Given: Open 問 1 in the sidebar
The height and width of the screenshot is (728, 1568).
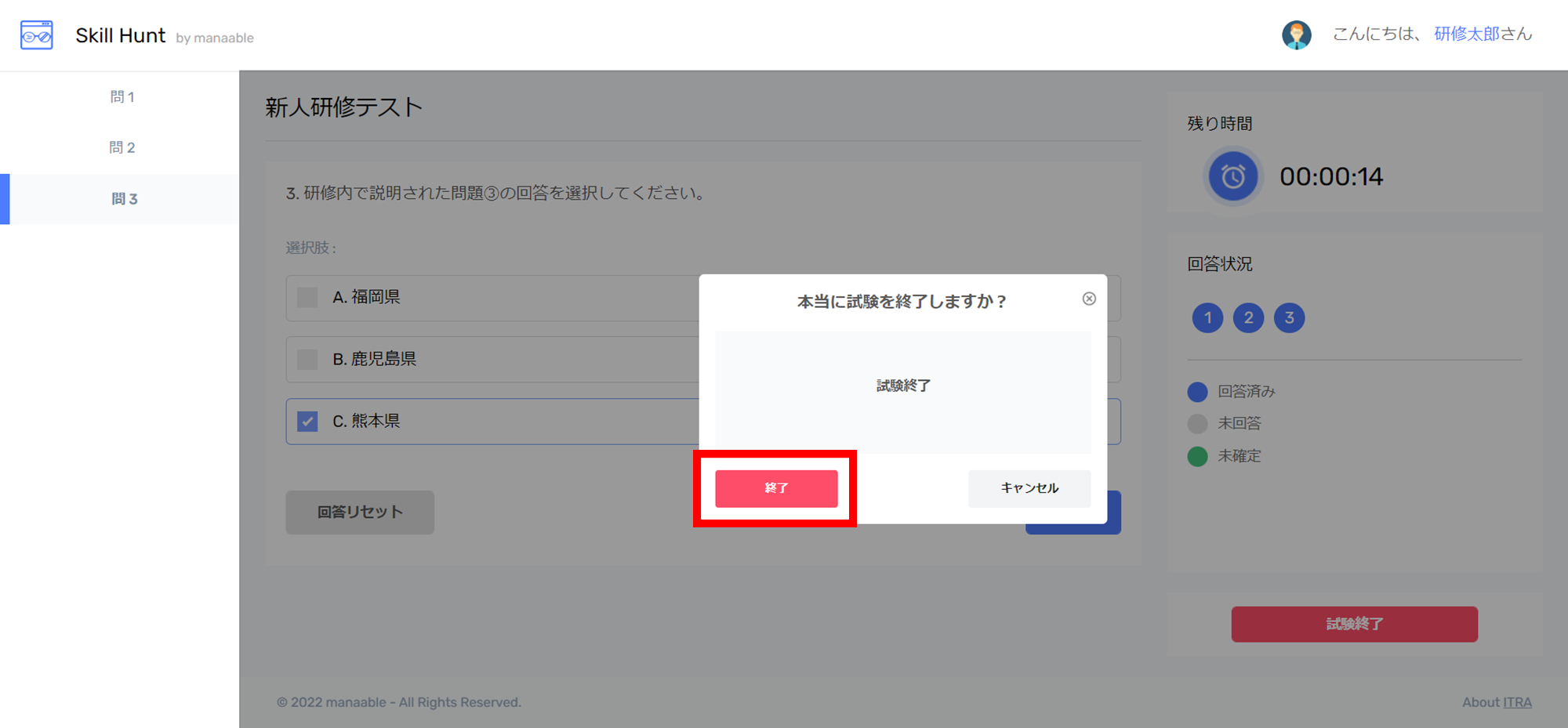Looking at the screenshot, I should tap(122, 96).
